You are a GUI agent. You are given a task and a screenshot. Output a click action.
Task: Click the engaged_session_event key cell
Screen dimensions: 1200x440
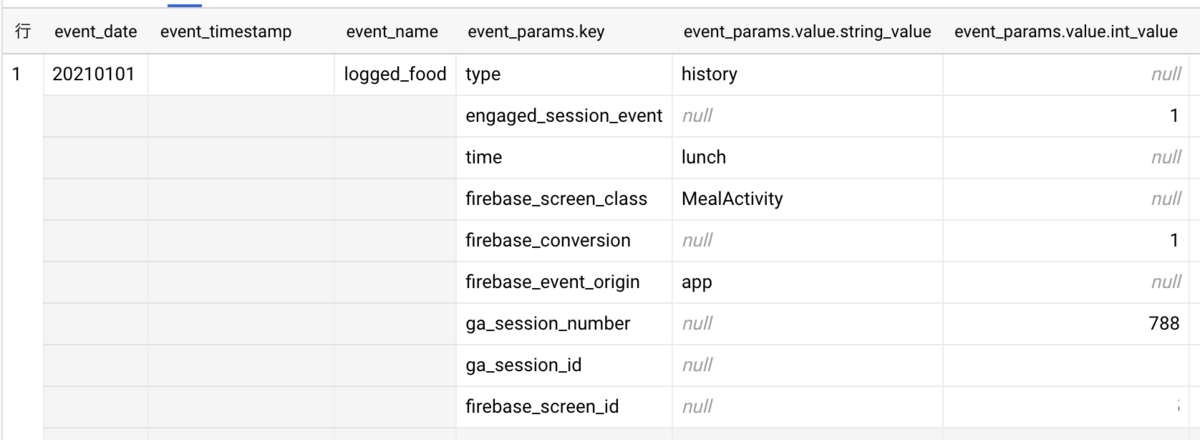564,116
